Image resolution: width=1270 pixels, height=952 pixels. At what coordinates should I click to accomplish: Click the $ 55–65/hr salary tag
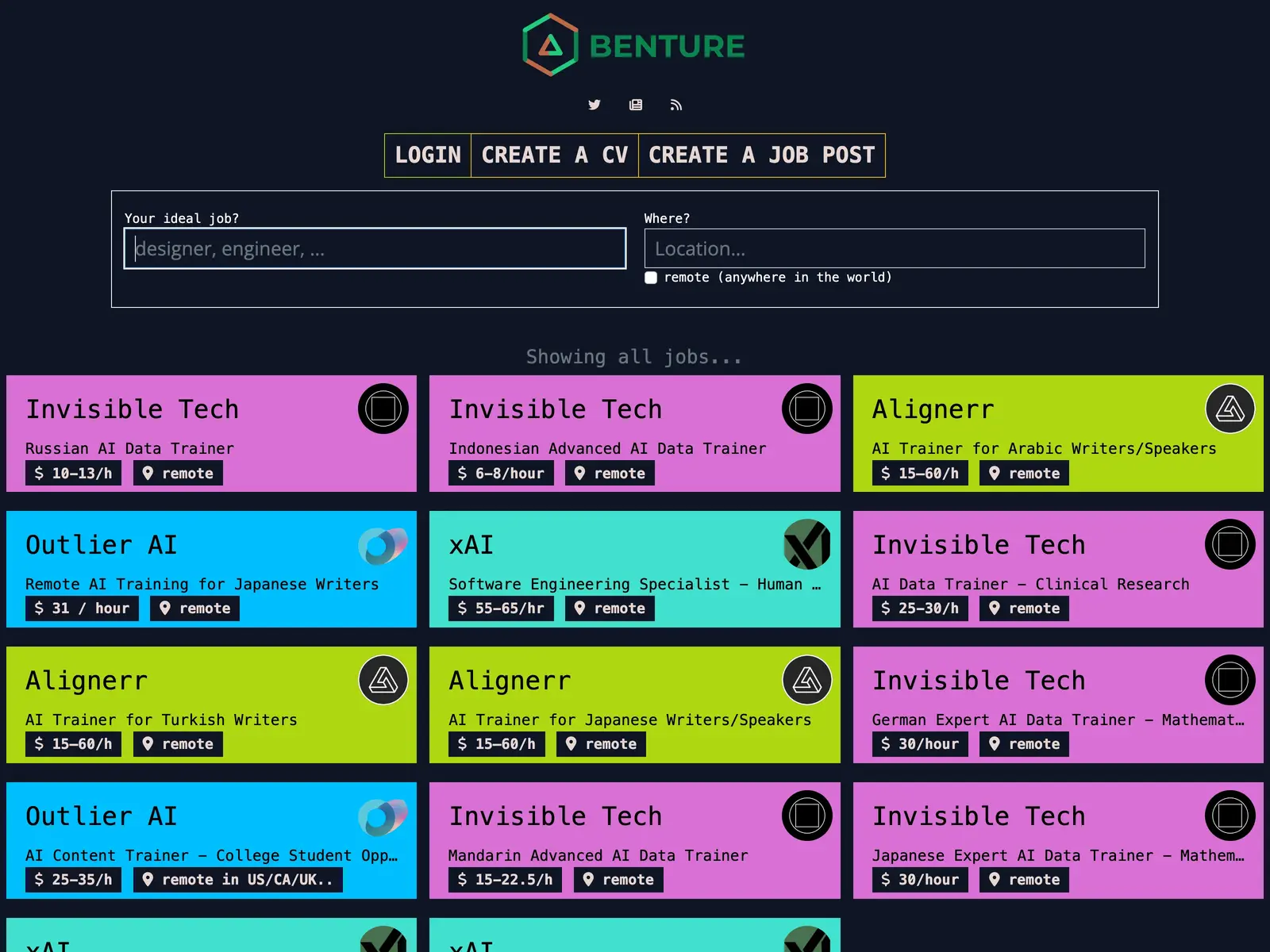point(501,608)
